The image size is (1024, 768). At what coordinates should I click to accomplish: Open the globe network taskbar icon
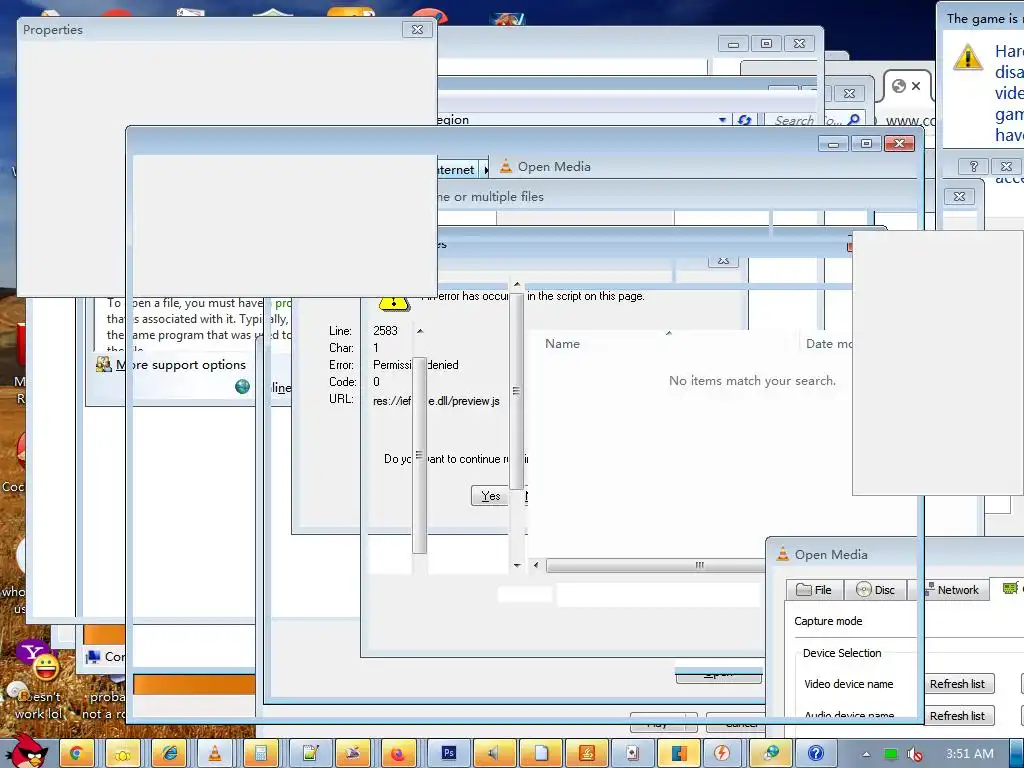pos(771,754)
